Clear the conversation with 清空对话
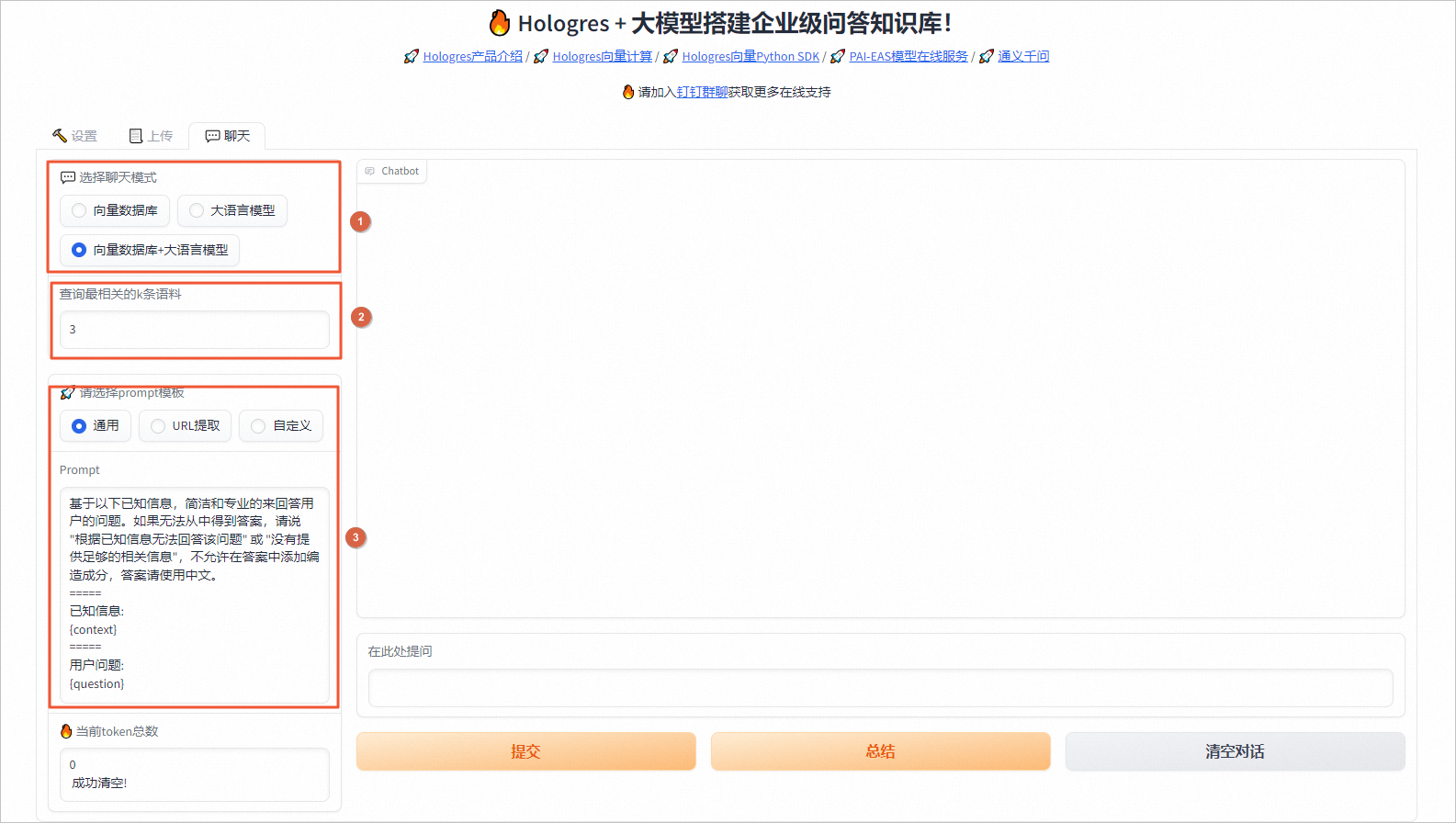 (x=1235, y=751)
